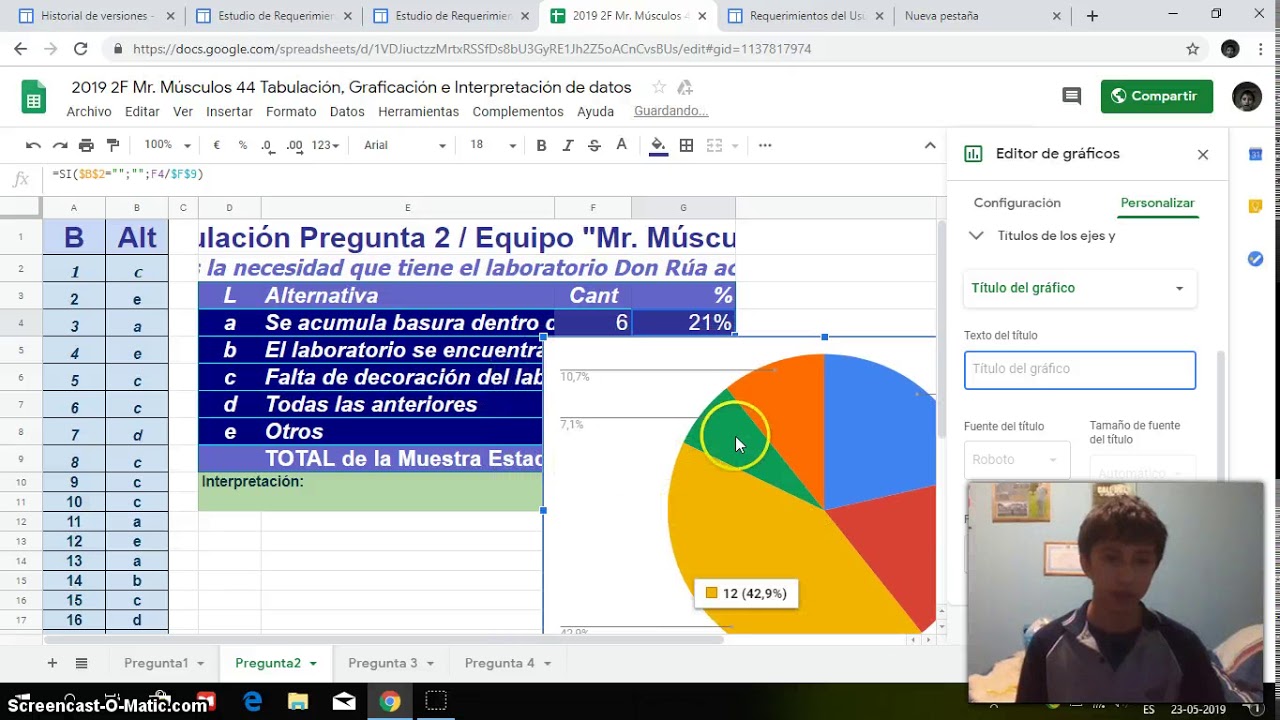1280x720 pixels.
Task: Open File Explorer from the taskbar
Action: [x=297, y=702]
